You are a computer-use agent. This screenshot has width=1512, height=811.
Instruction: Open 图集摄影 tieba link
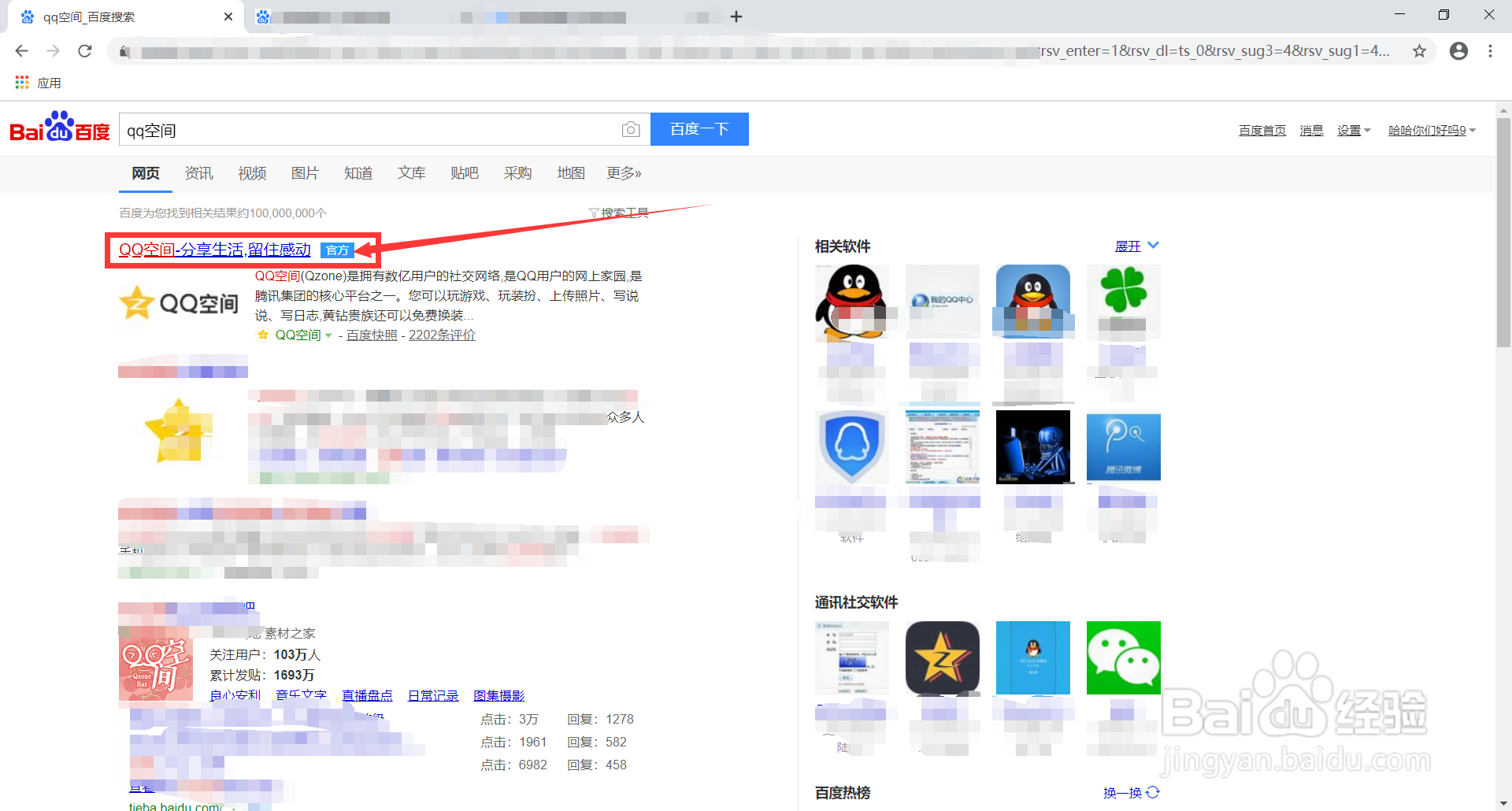(x=498, y=696)
